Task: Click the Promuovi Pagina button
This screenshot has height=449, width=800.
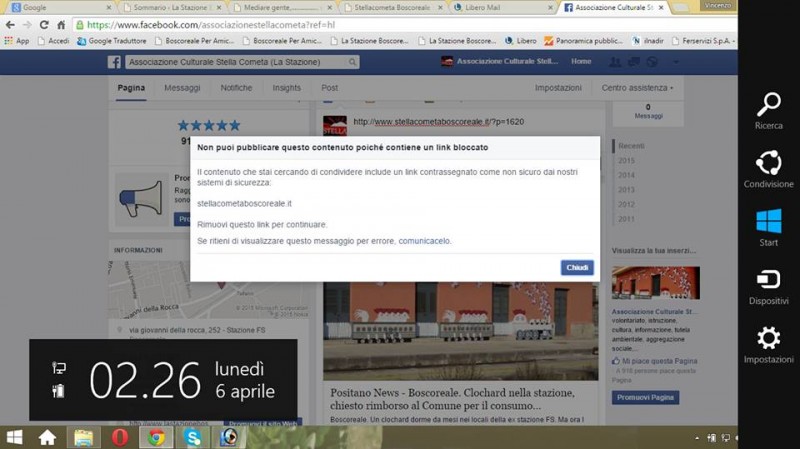Action: click(x=645, y=397)
